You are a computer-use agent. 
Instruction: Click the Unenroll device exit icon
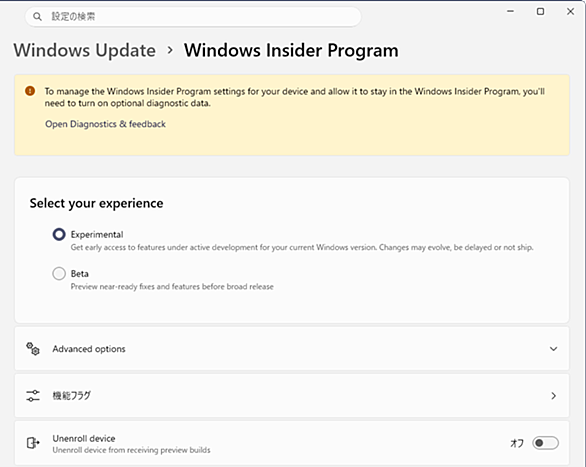tap(33, 443)
